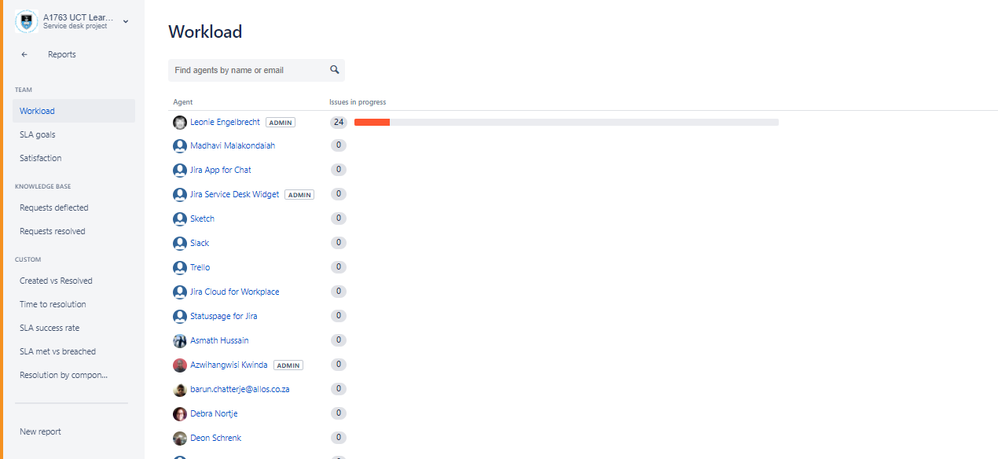Screen dimensions: 998x459
Task: Open the Trello agent link
Action: [200, 267]
